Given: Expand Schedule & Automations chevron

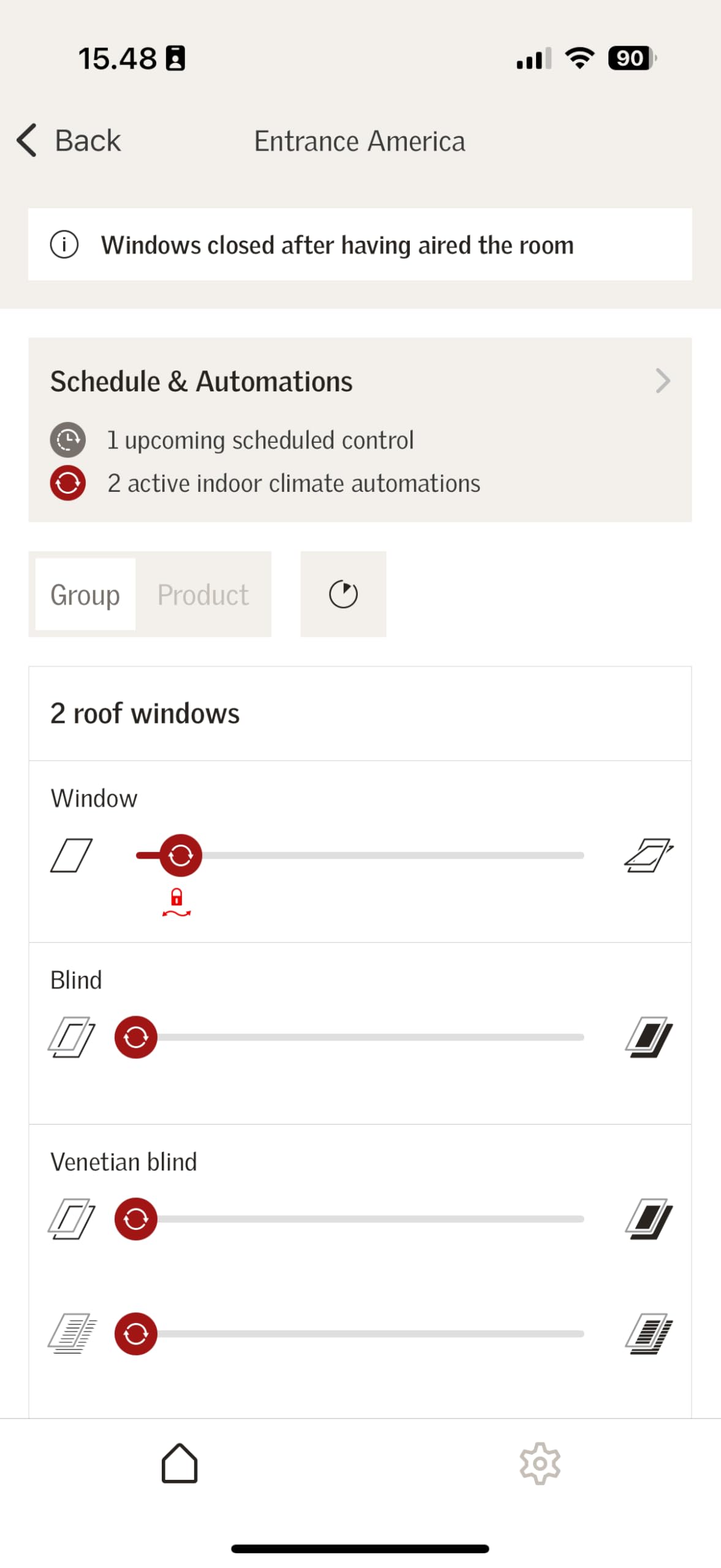Looking at the screenshot, I should coord(663,381).
